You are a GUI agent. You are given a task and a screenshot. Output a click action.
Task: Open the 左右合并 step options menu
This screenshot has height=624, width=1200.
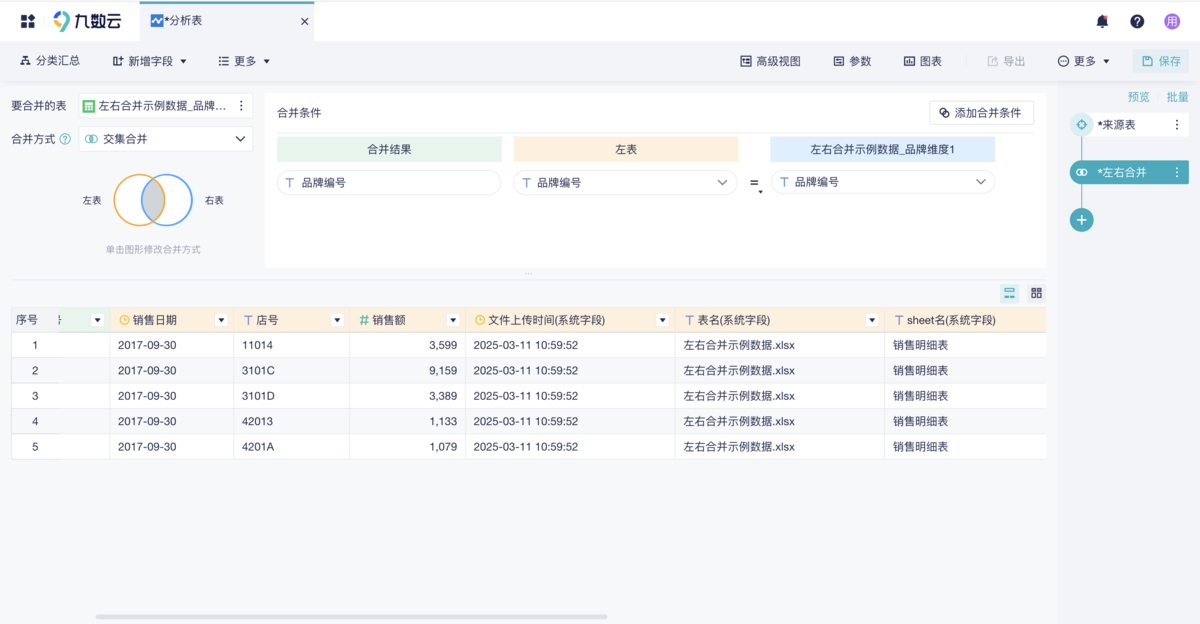[x=1177, y=173]
